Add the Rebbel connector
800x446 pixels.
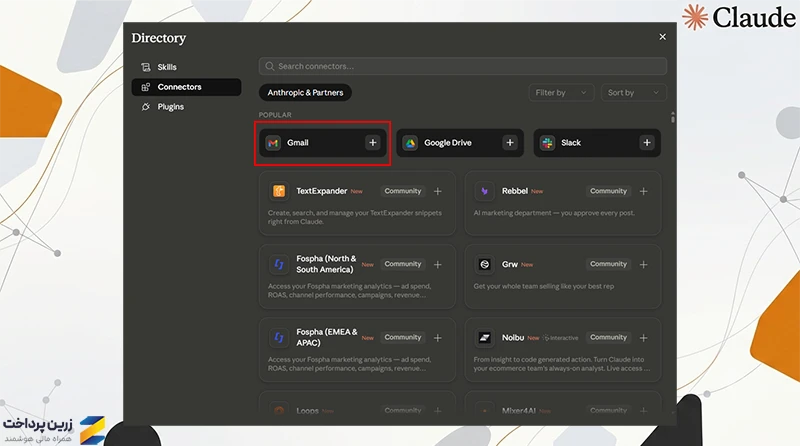pos(643,191)
